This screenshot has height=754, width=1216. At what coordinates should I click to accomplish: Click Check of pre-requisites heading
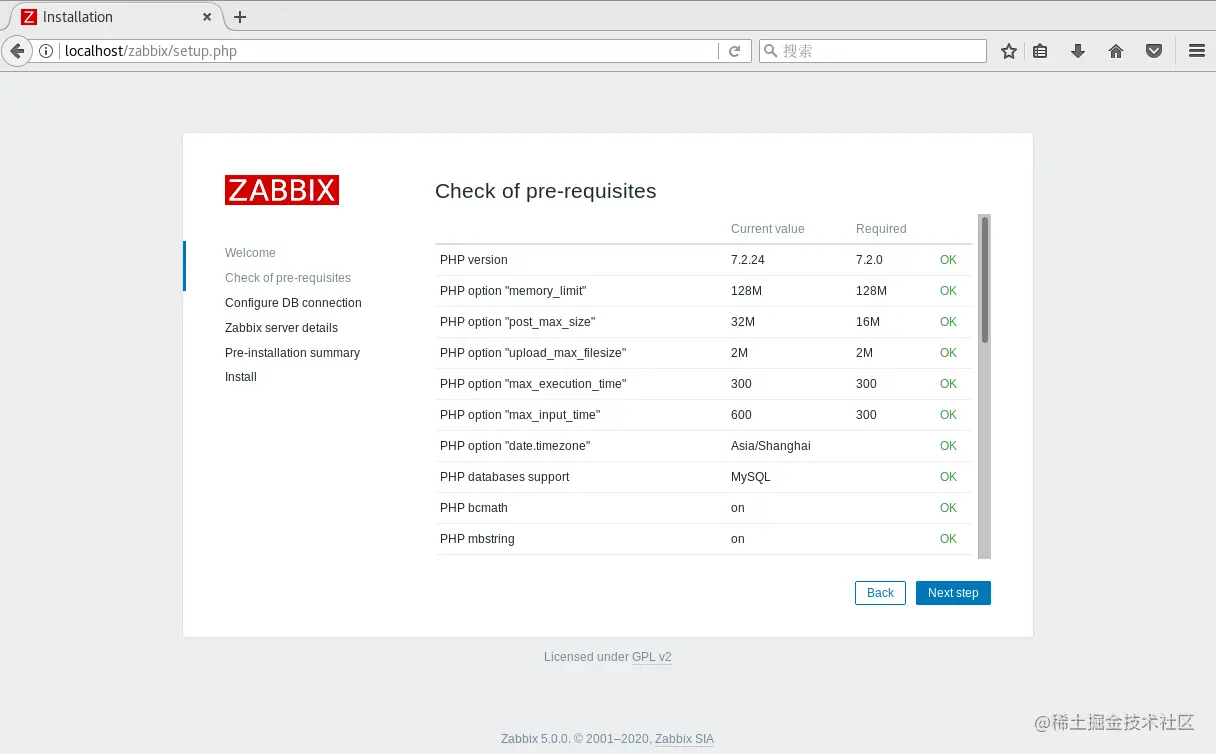tap(546, 191)
